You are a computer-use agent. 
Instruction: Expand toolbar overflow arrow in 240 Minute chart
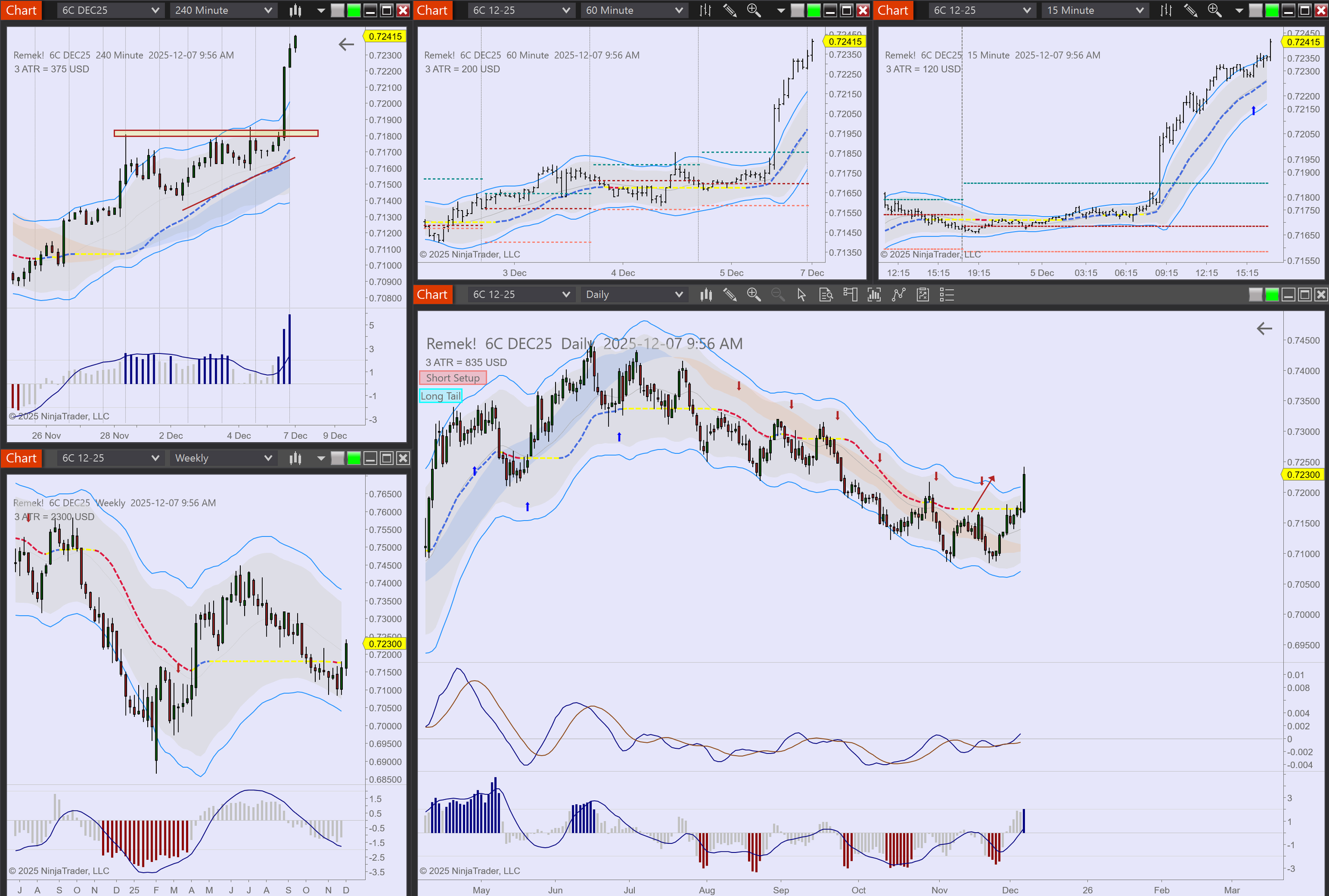pos(321,11)
